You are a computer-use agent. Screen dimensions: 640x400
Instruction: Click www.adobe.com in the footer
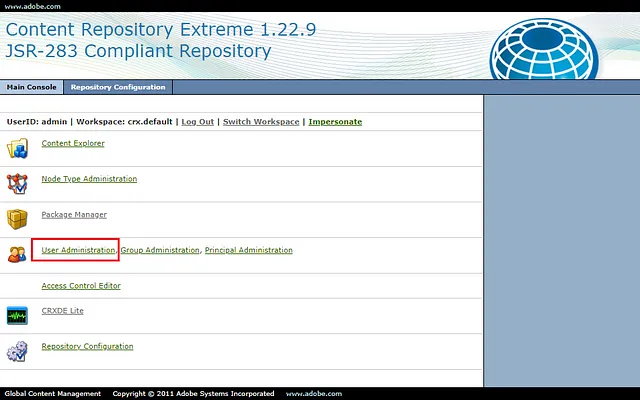313,394
